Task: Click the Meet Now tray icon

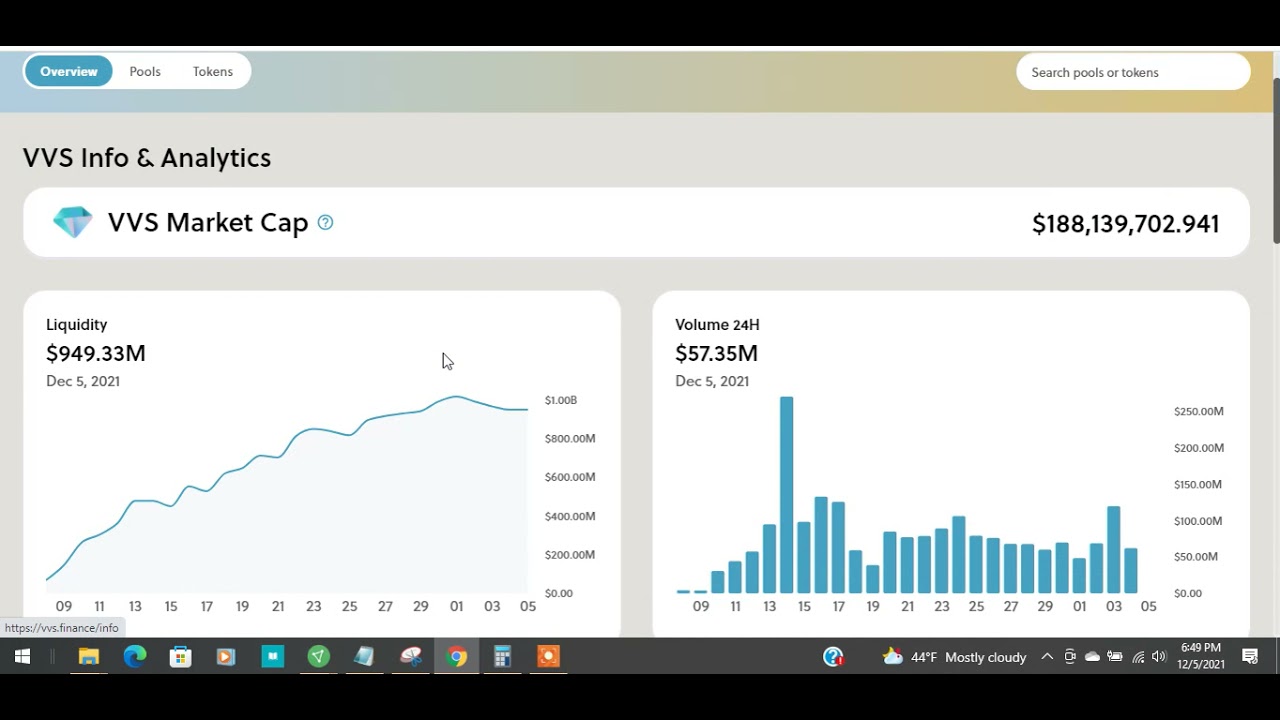Action: 1070,657
